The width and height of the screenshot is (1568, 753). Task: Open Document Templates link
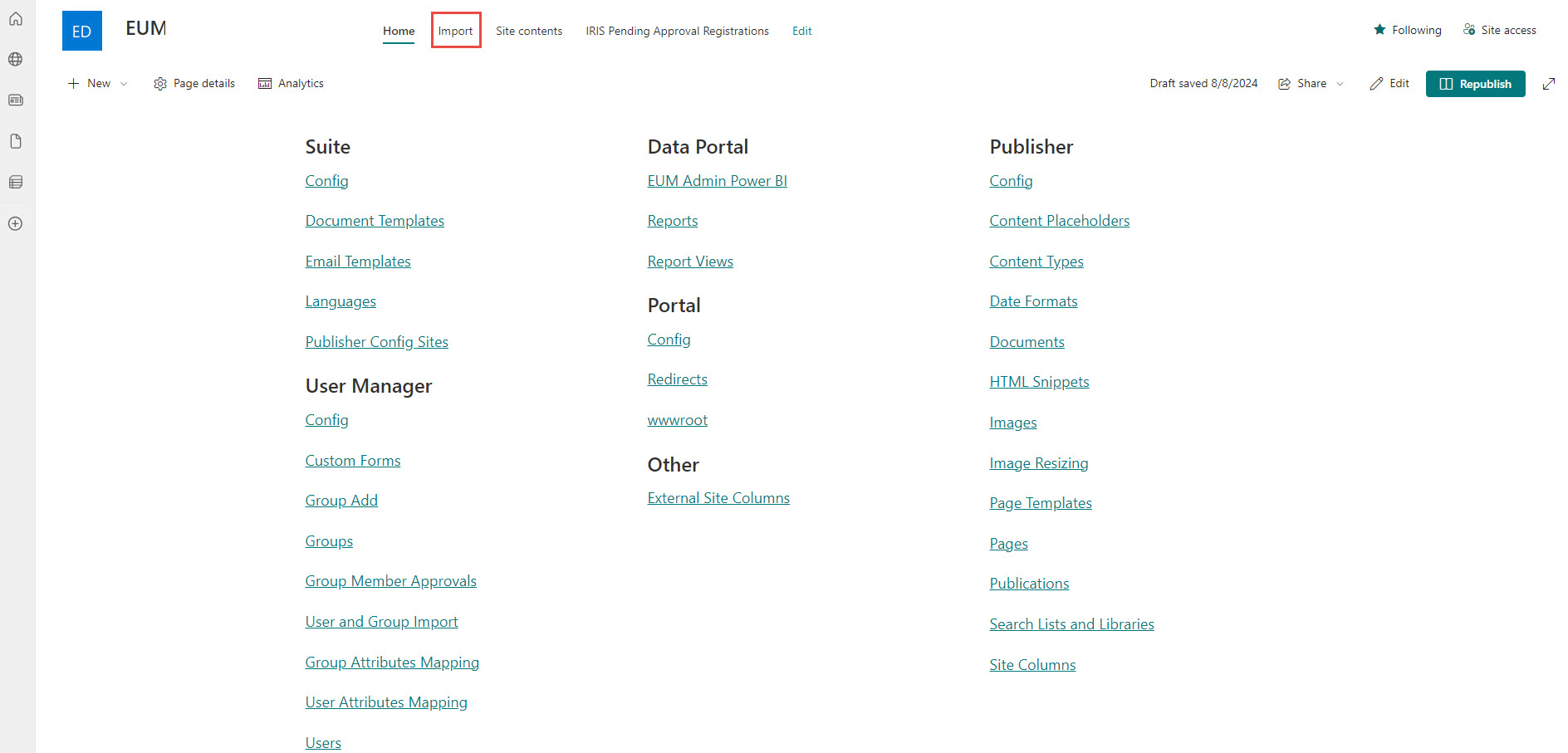tap(375, 221)
